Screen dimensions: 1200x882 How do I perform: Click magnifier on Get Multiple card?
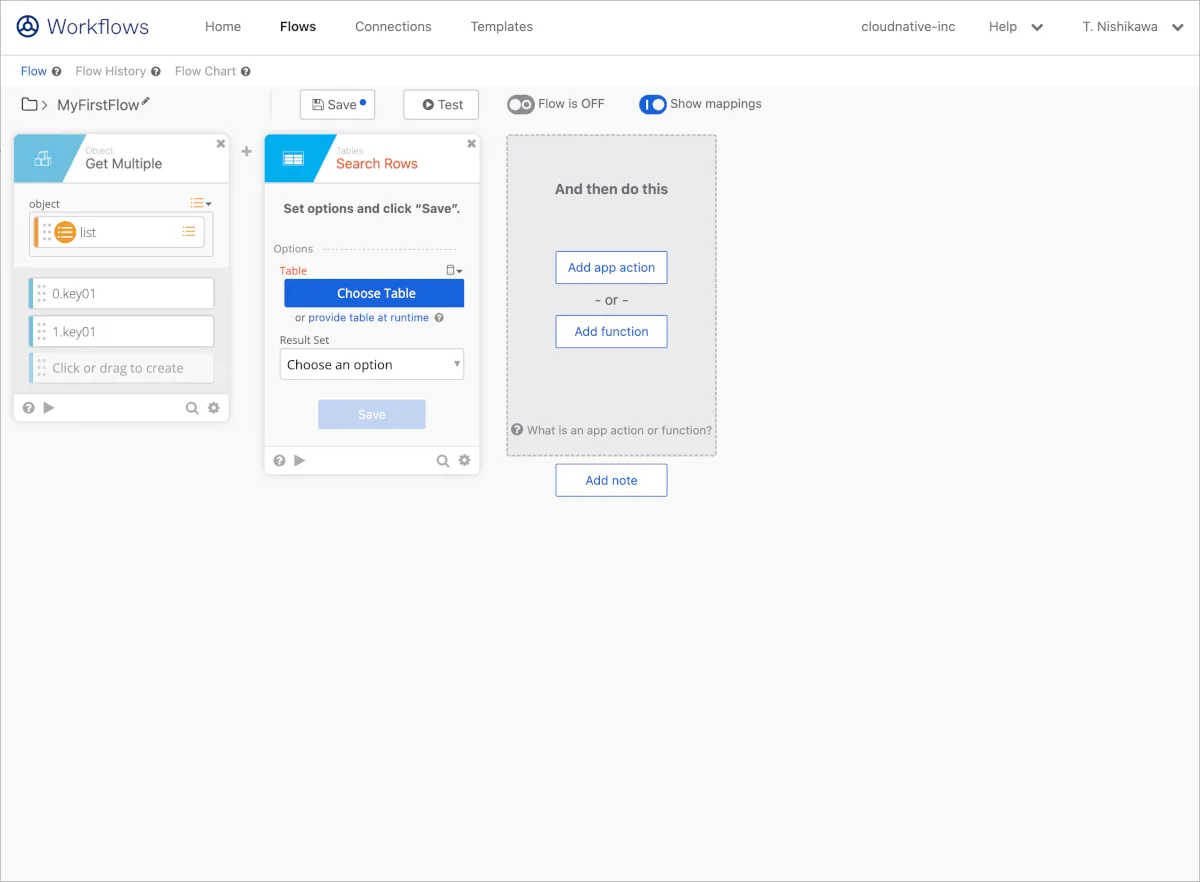[192, 408]
